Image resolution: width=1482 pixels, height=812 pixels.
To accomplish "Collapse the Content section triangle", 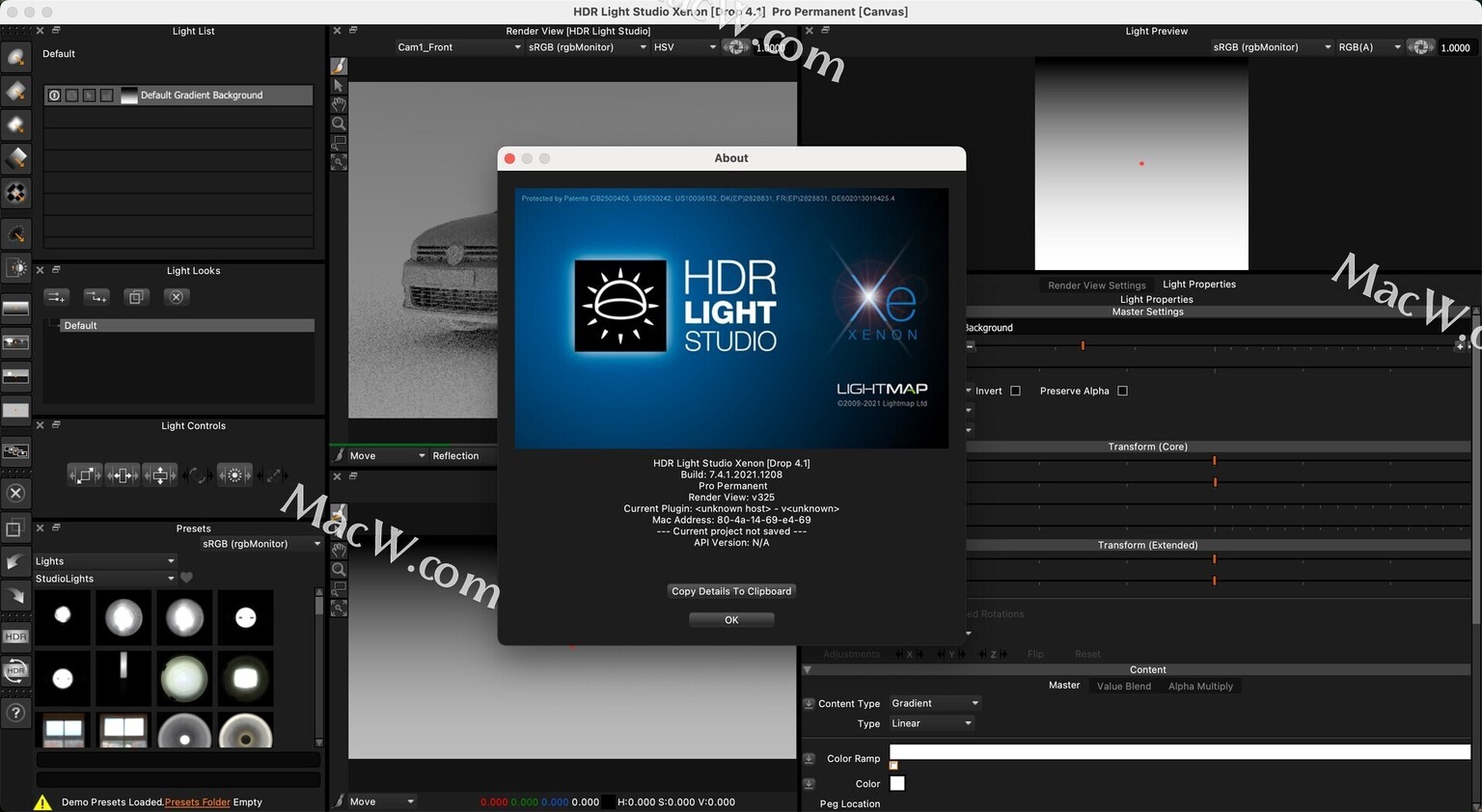I will coord(808,669).
